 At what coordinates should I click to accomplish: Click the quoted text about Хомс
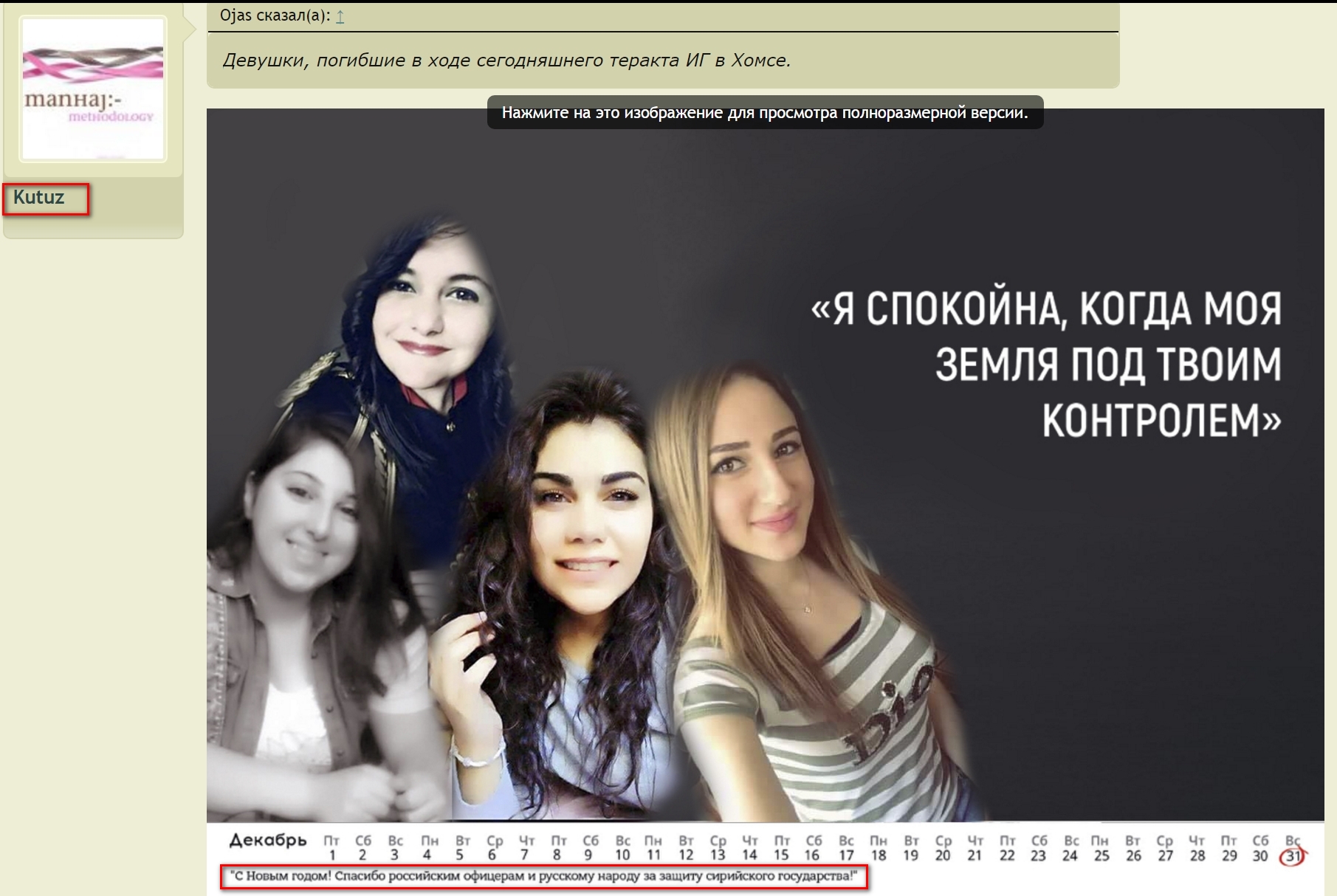506,61
